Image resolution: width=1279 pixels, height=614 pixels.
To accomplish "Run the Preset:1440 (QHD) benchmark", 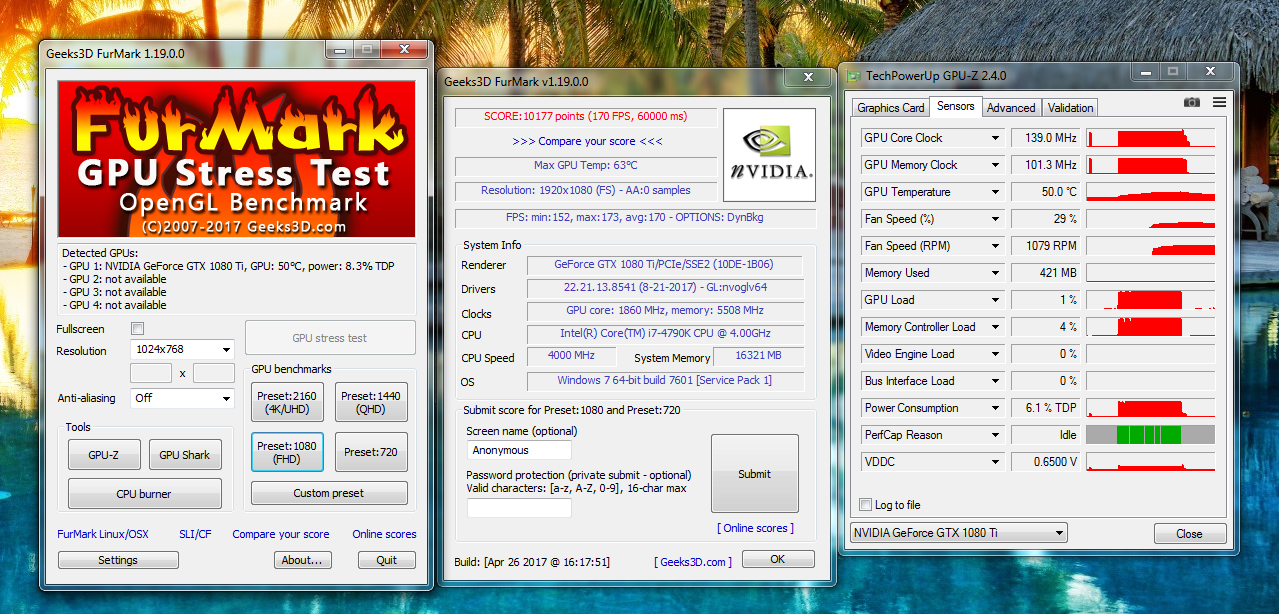I will click(371, 402).
